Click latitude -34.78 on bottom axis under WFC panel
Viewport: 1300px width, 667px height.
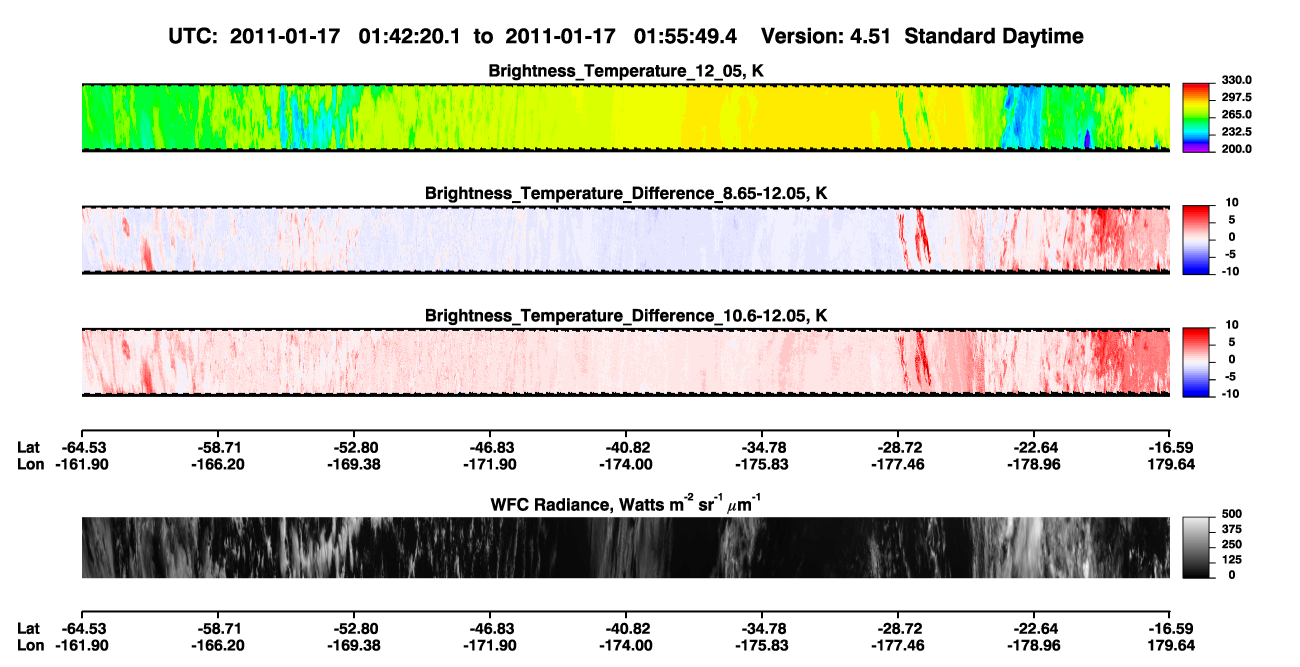tap(762, 628)
